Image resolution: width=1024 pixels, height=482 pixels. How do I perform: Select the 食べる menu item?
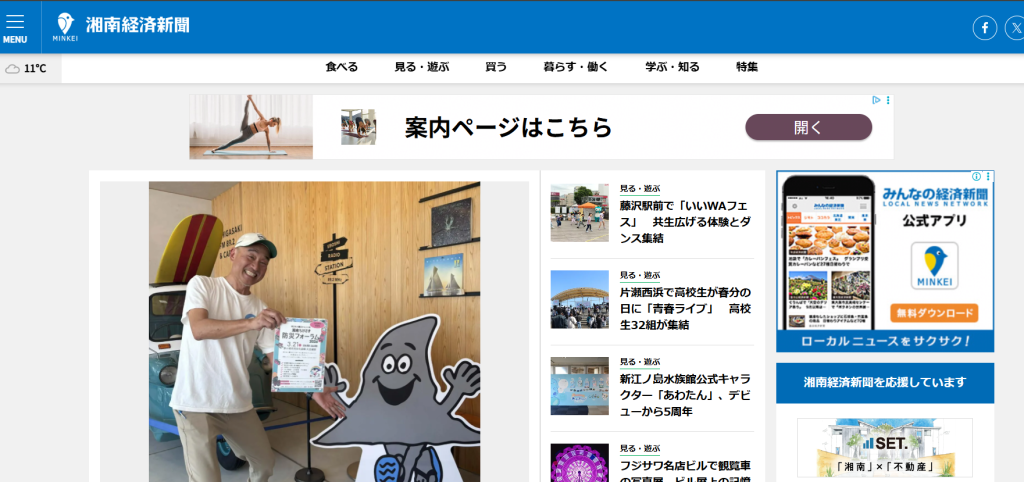pyautogui.click(x=341, y=67)
